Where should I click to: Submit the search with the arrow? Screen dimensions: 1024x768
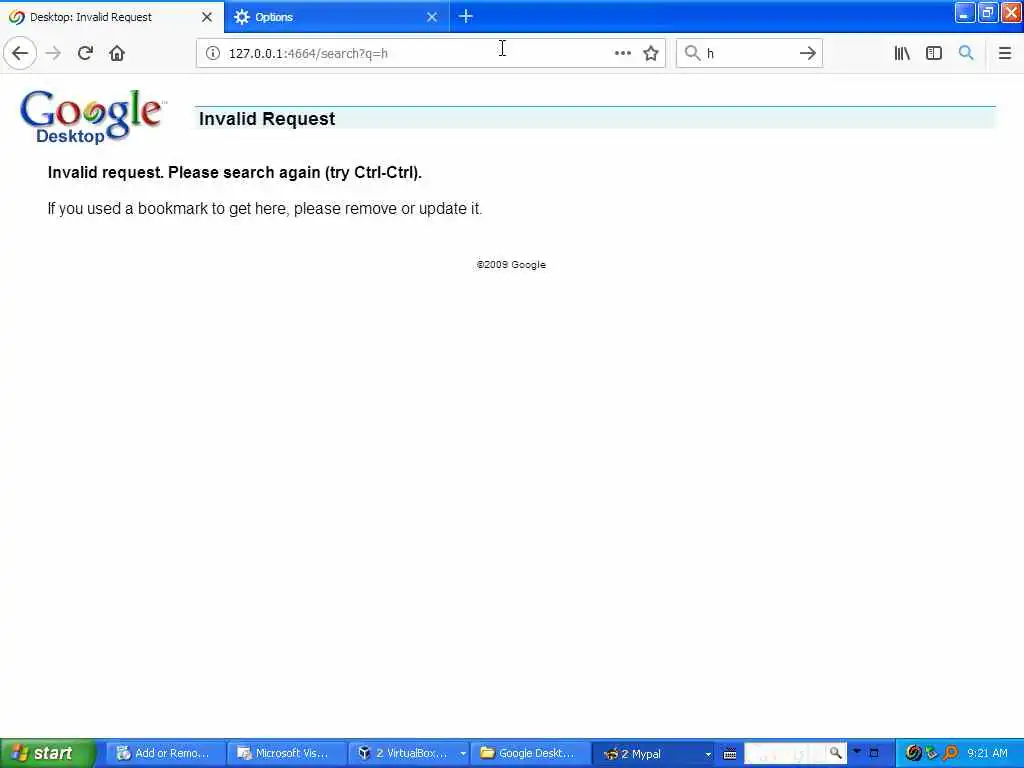pos(807,53)
